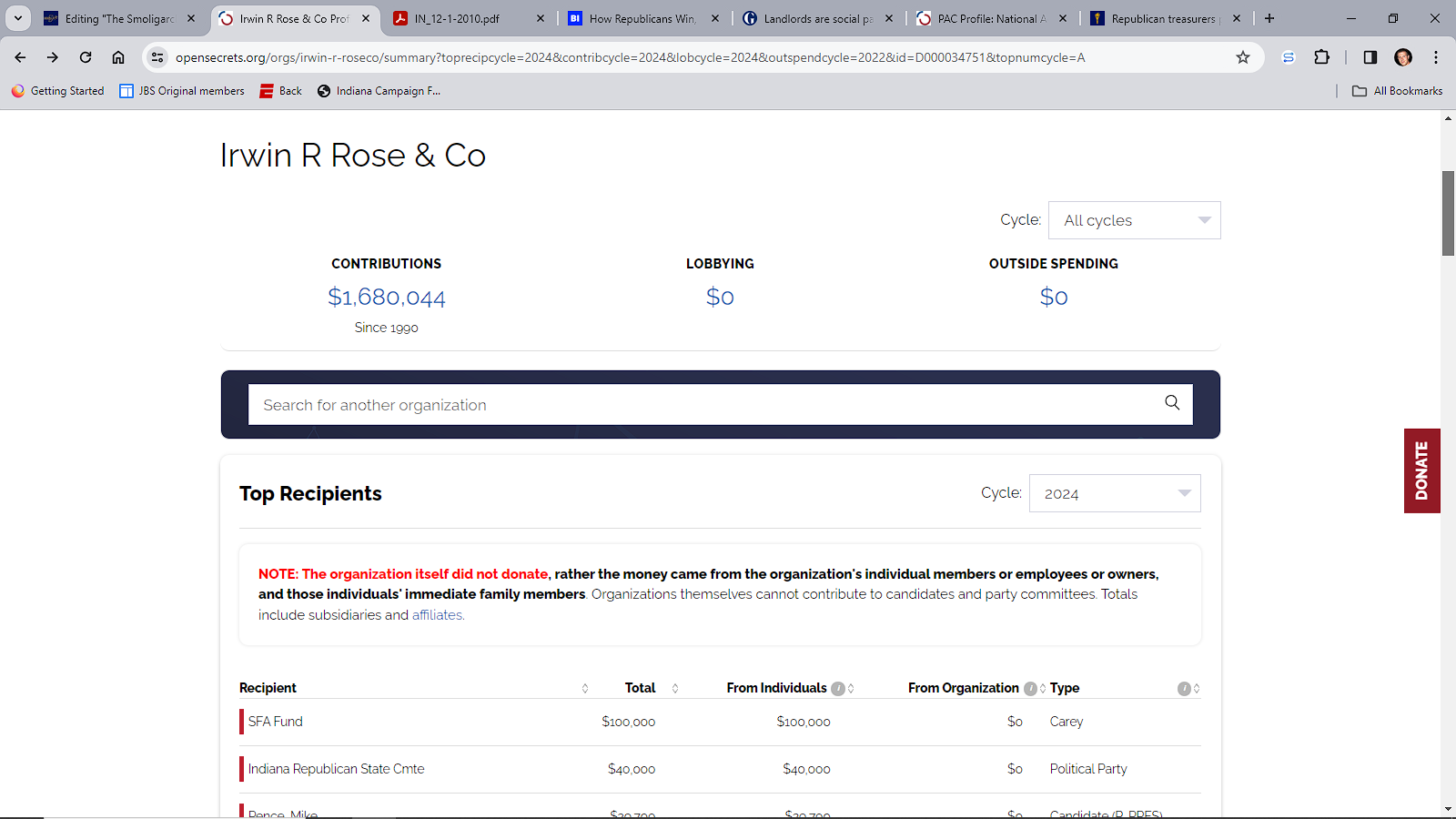Sort by From Organization column
The image size is (1456, 819).
(1043, 689)
